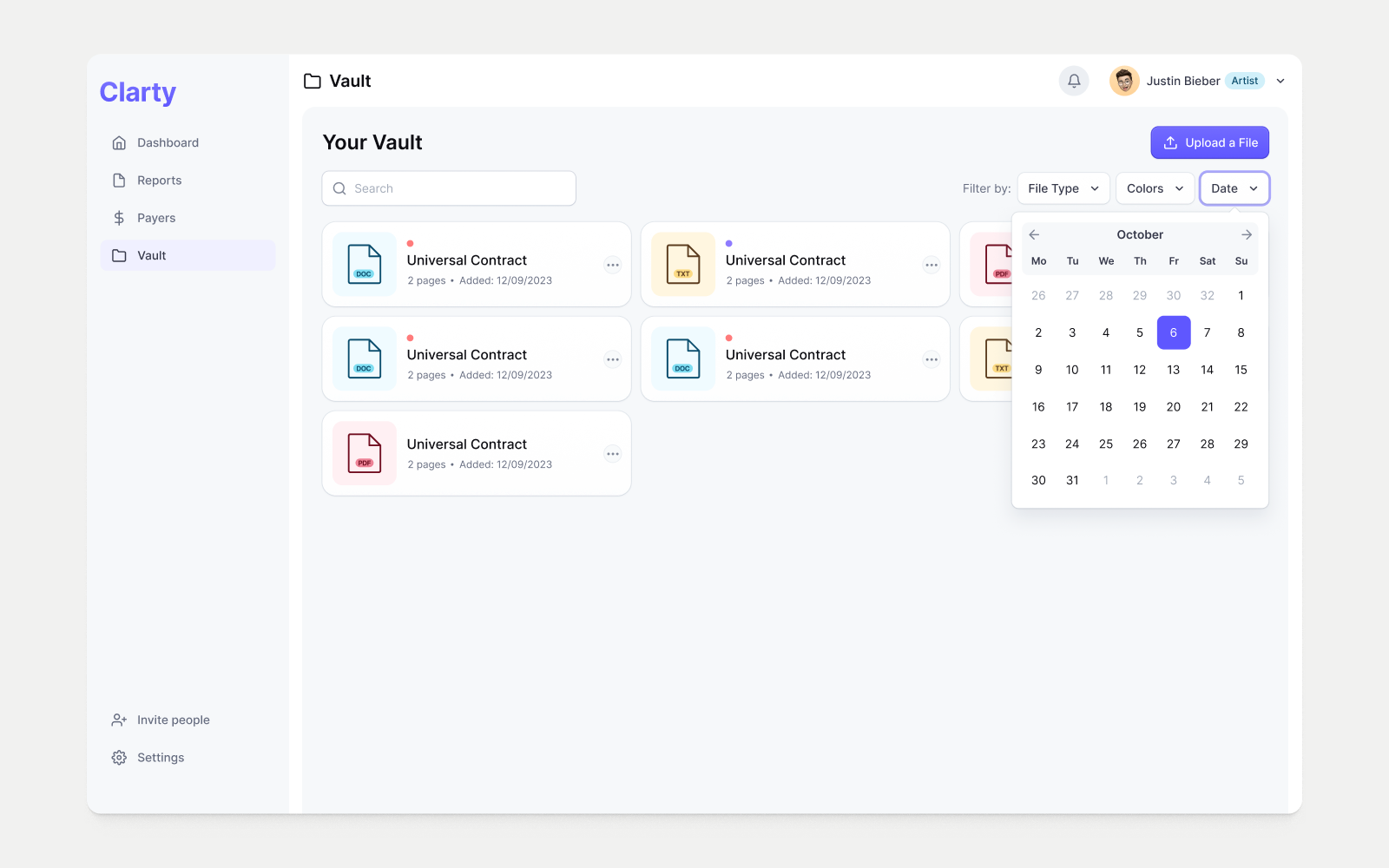This screenshot has height=868, width=1389.
Task: Expand the Colors filter dropdown
Action: pyautogui.click(x=1155, y=188)
